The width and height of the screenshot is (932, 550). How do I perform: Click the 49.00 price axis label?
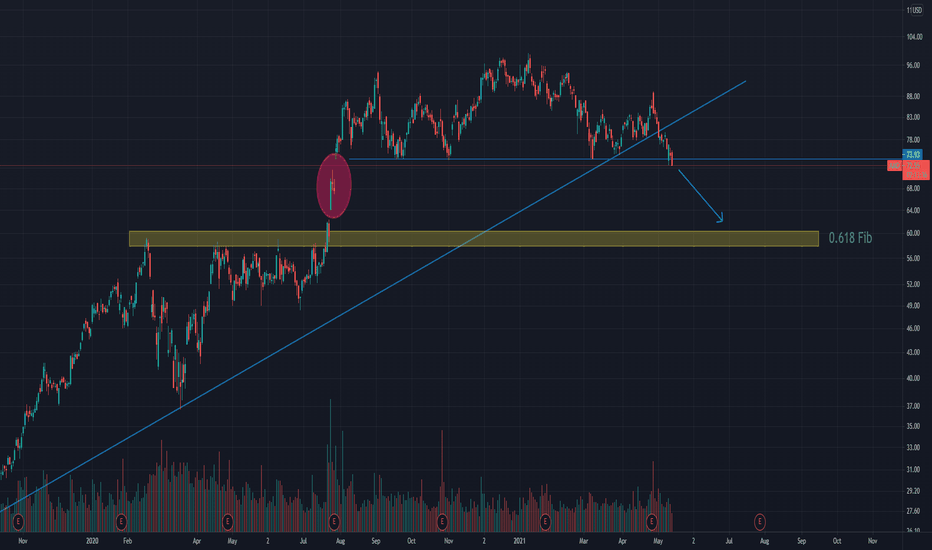914,306
